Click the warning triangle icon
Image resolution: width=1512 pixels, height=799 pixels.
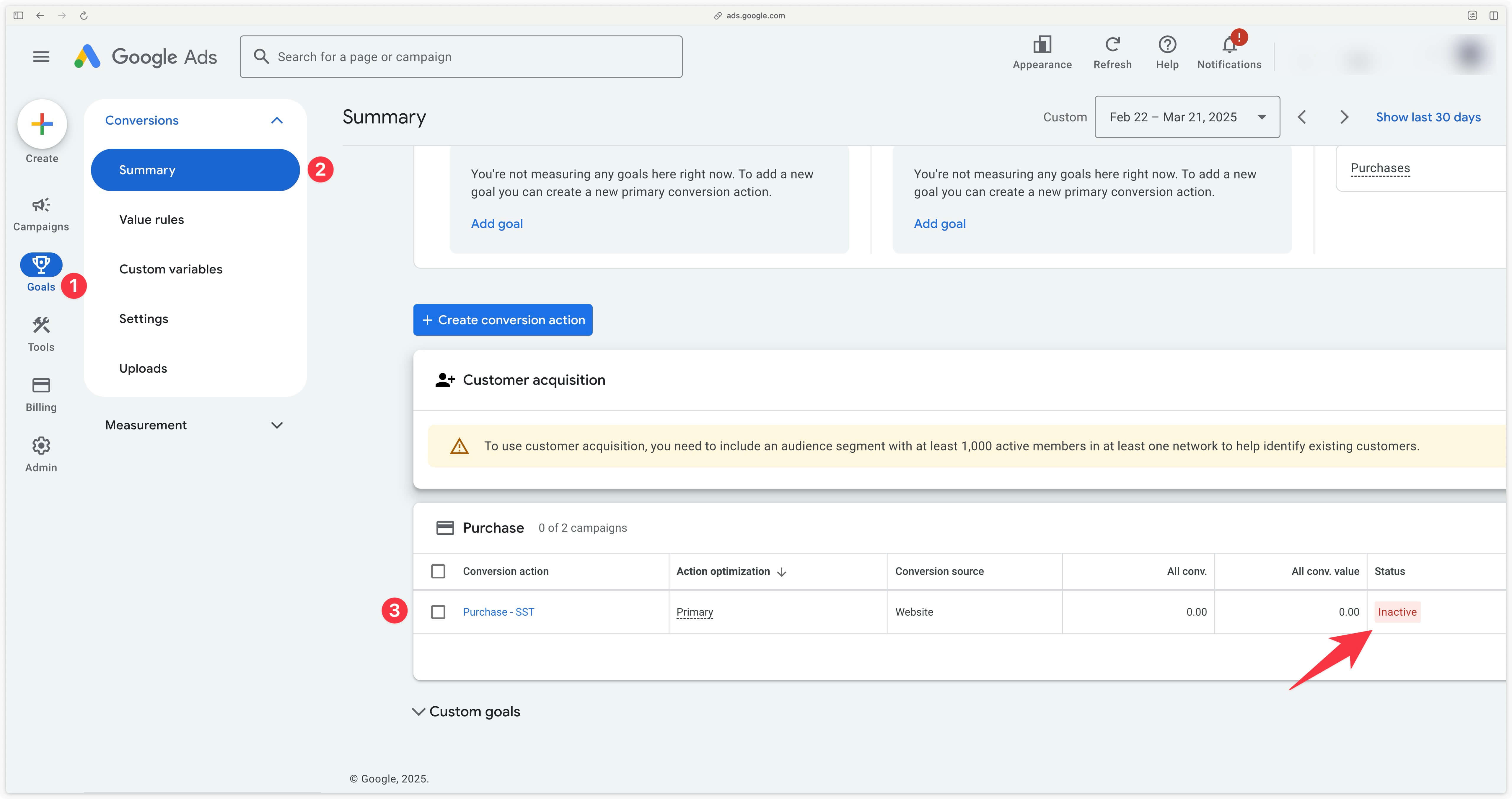(x=459, y=446)
